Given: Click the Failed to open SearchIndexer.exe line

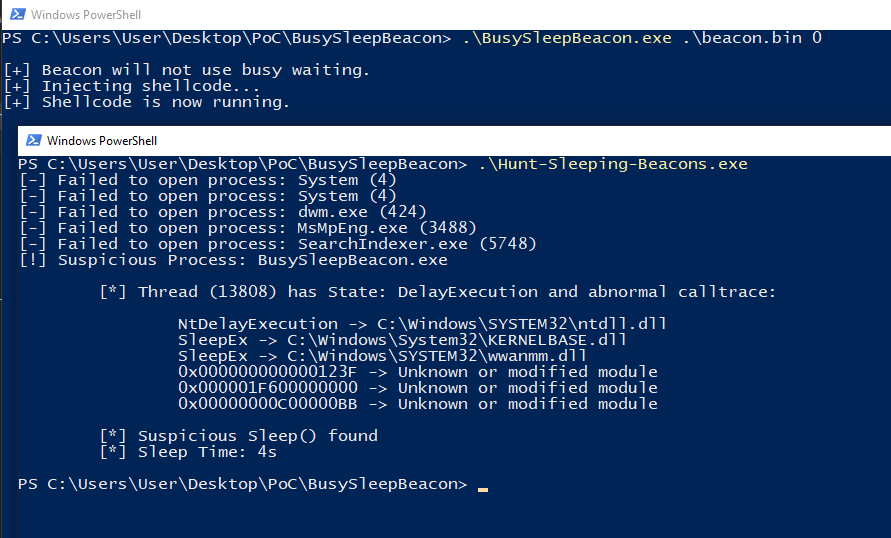Looking at the screenshot, I should 278,244.
